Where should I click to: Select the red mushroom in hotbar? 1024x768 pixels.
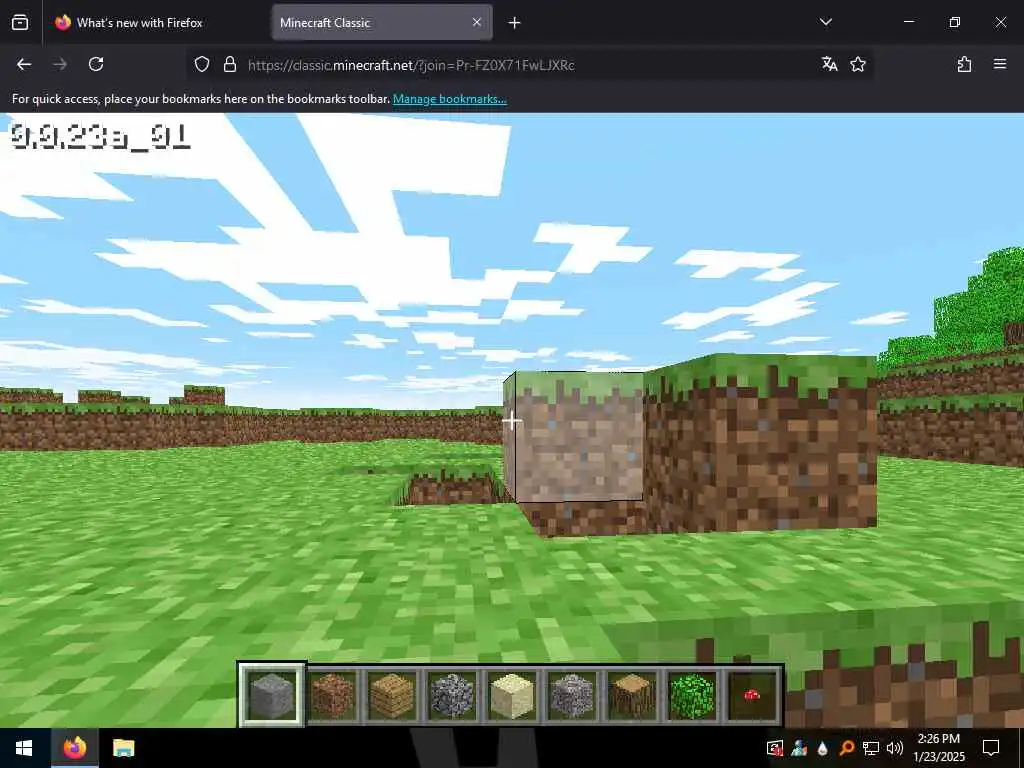752,695
